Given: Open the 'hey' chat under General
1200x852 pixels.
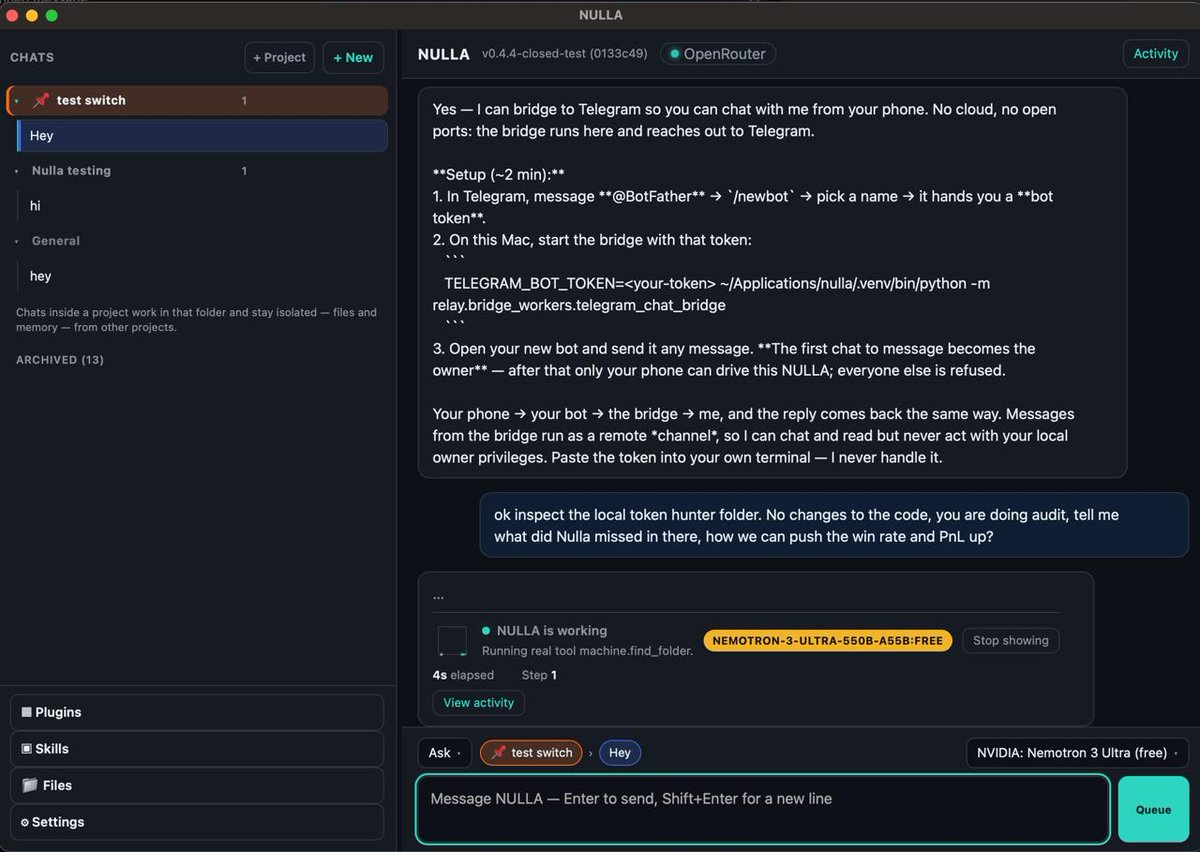Looking at the screenshot, I should click(x=203, y=276).
